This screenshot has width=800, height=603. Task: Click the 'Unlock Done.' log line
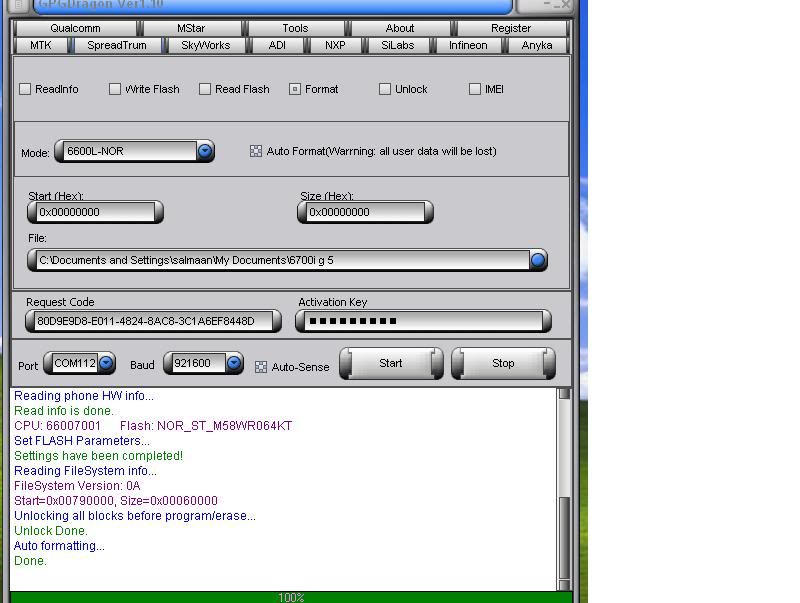pos(51,531)
